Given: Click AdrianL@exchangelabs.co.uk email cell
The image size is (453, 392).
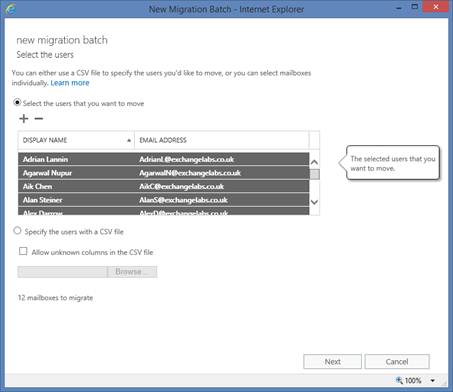Looking at the screenshot, I should [187, 159].
